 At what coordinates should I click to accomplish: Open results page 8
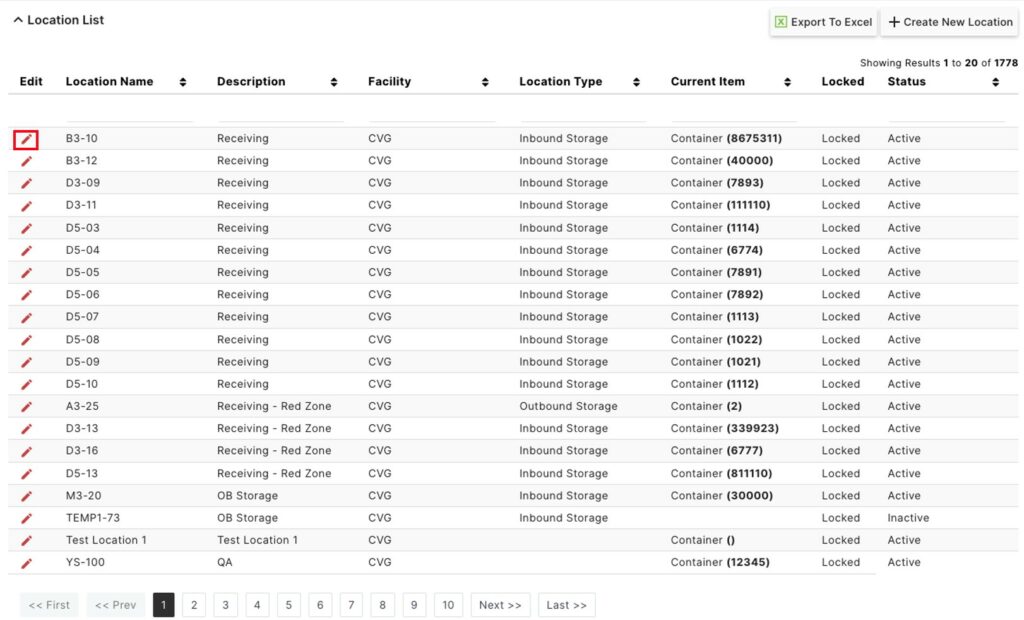(x=383, y=605)
